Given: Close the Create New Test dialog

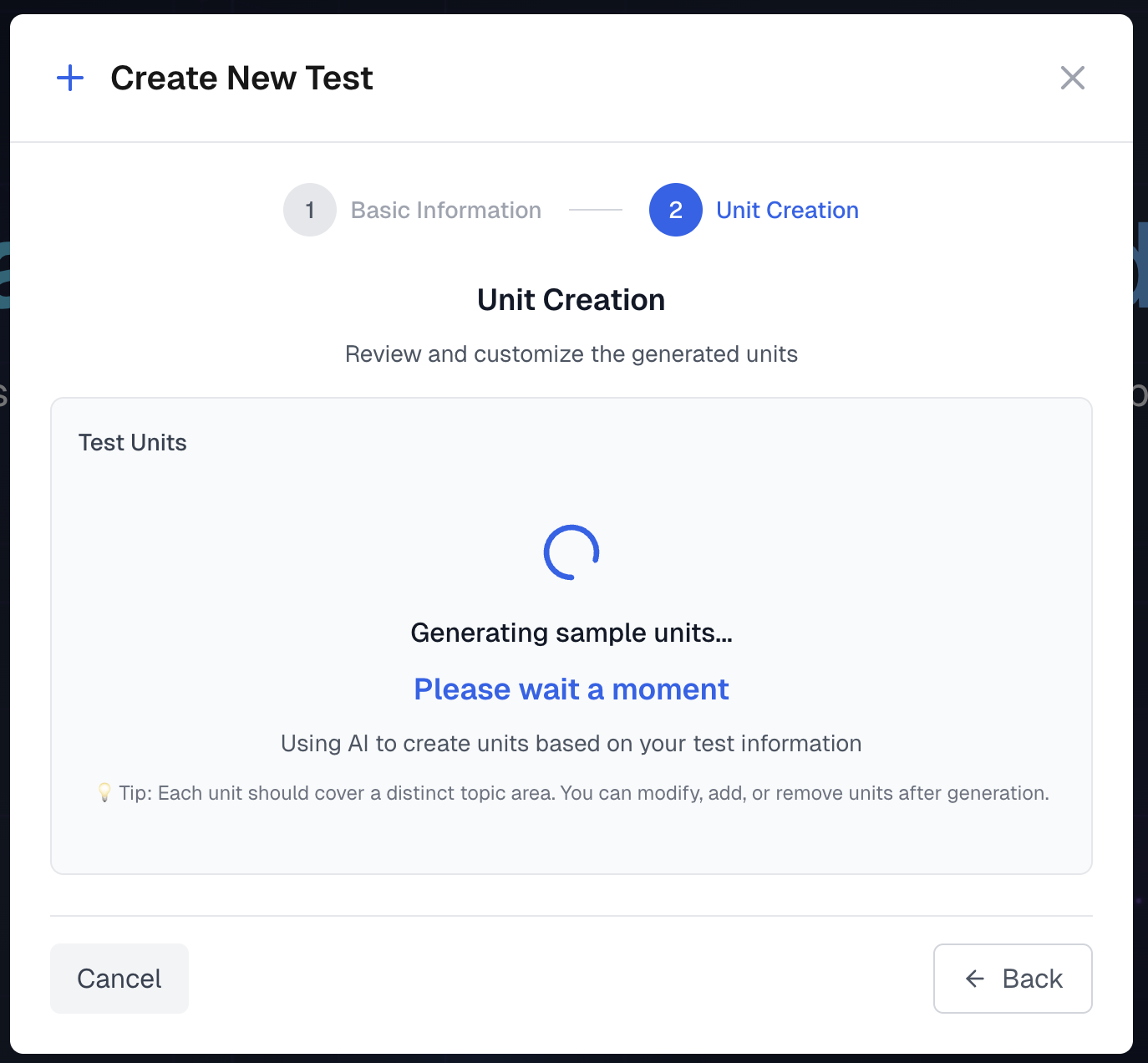Looking at the screenshot, I should click(1072, 78).
